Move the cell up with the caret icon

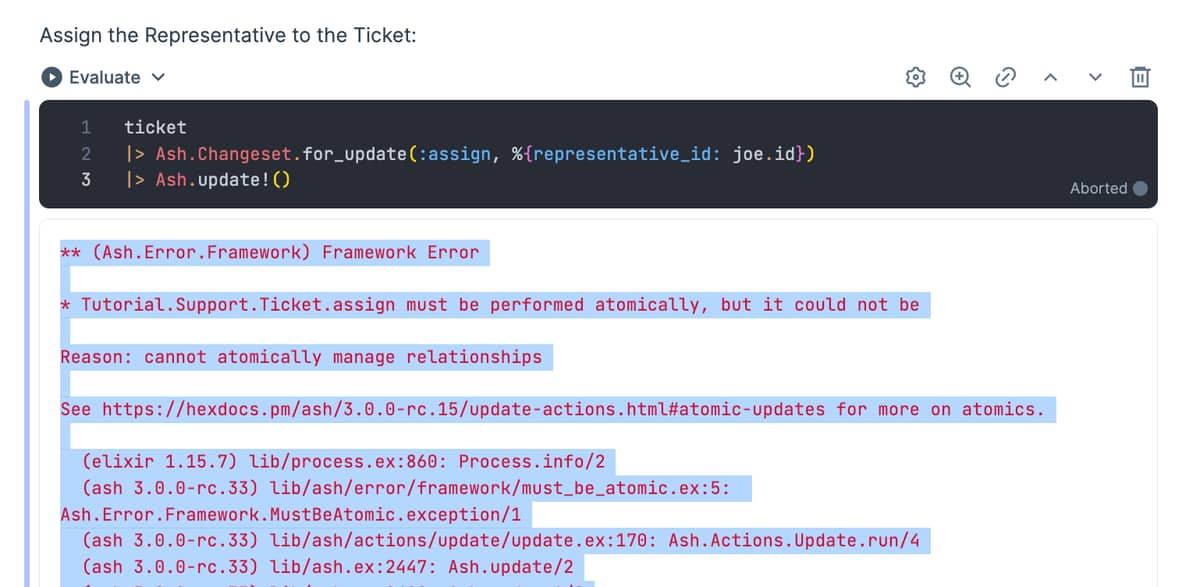click(1051, 77)
